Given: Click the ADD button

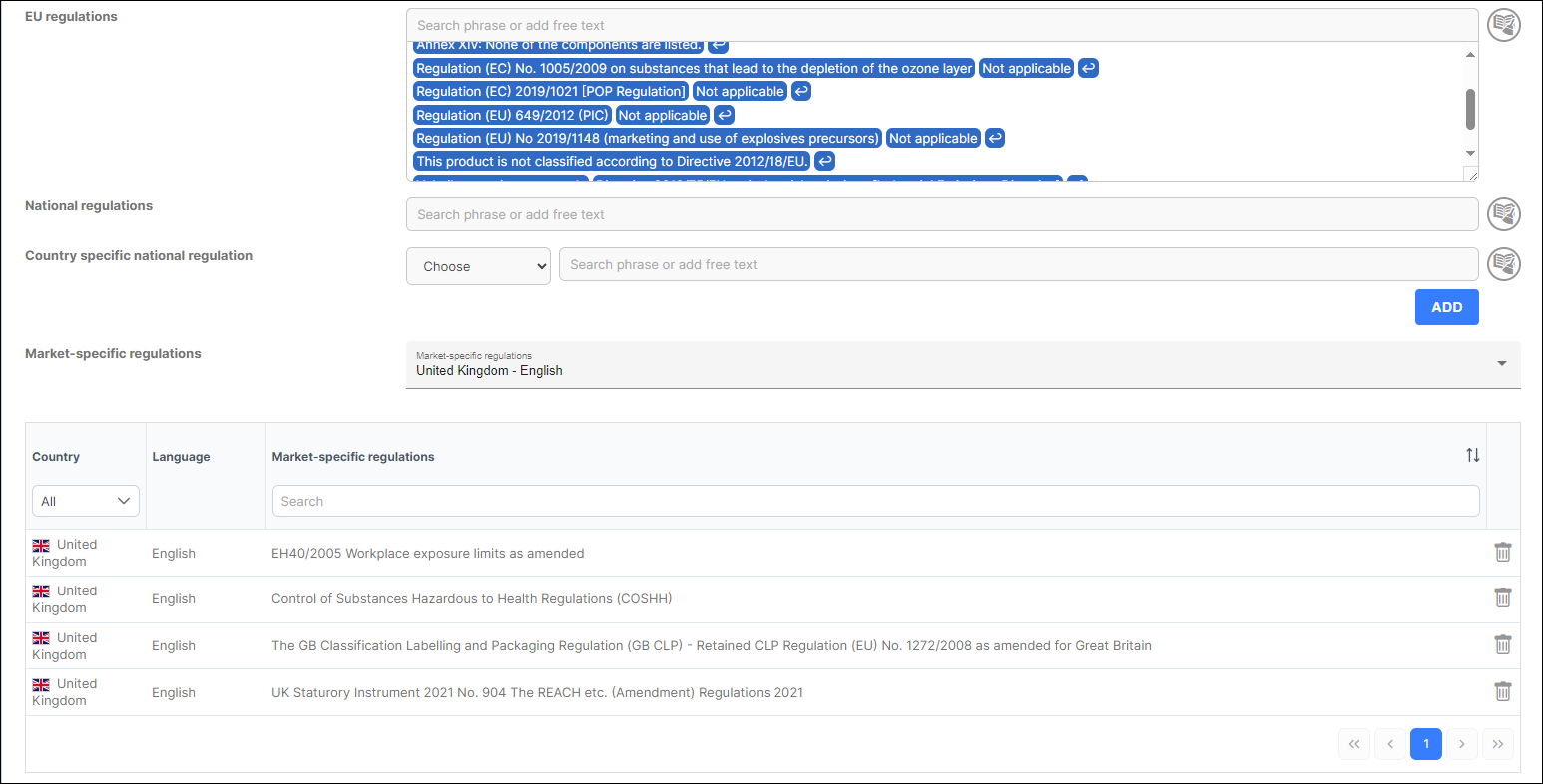Looking at the screenshot, I should (x=1446, y=307).
